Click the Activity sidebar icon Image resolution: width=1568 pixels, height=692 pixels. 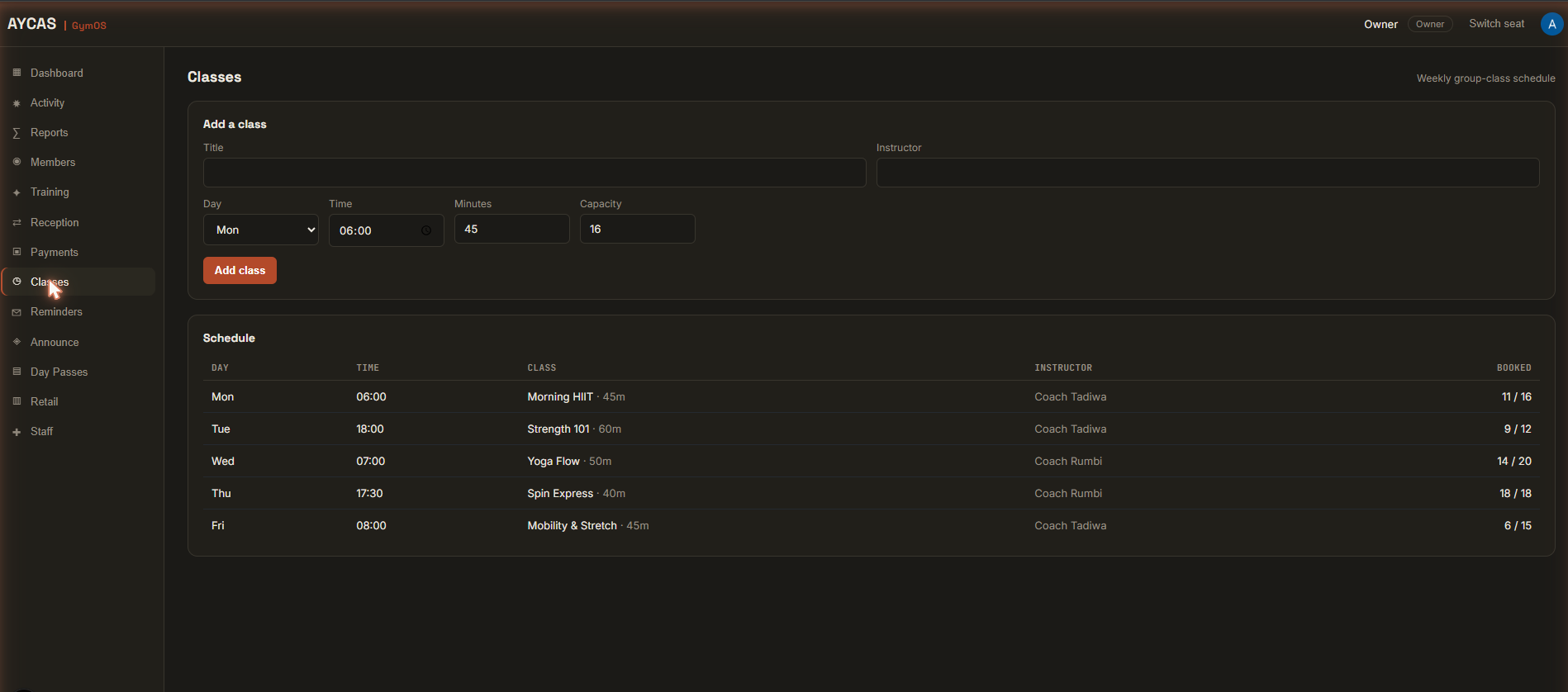17,103
